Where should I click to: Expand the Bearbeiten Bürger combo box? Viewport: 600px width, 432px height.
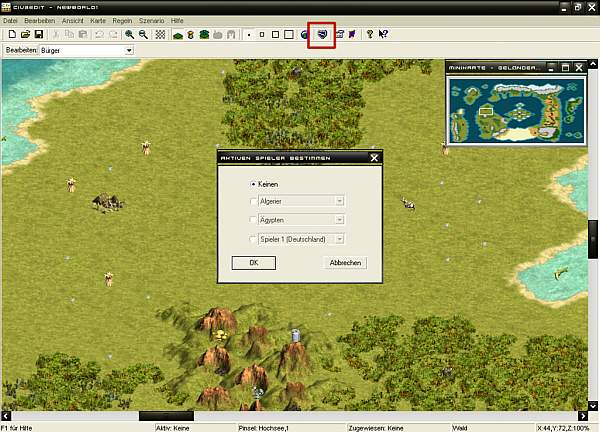pos(129,50)
